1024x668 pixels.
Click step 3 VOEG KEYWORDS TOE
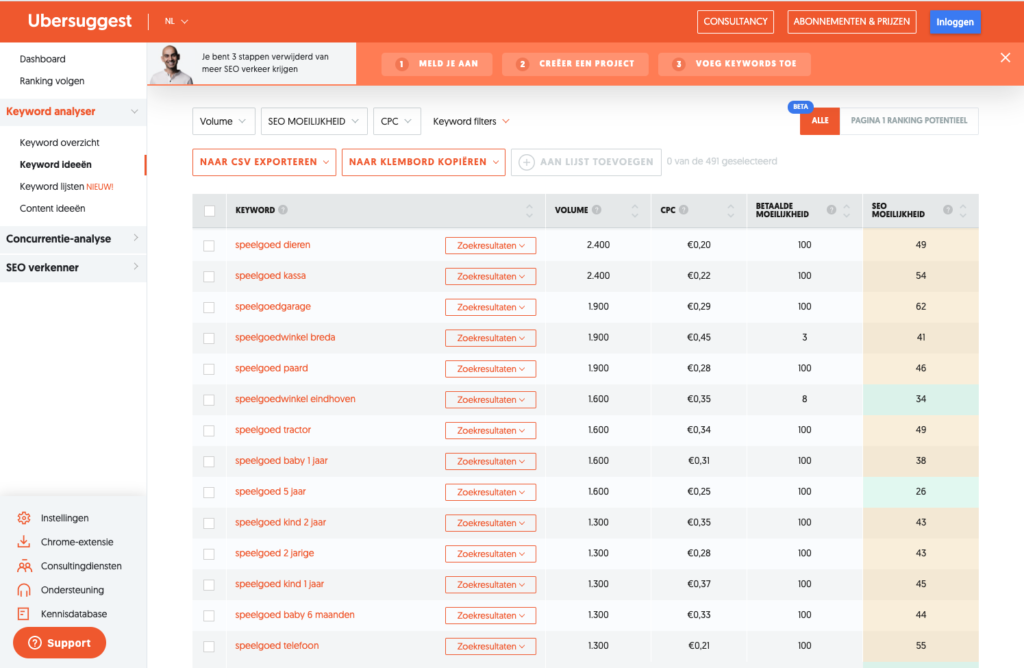coord(735,64)
